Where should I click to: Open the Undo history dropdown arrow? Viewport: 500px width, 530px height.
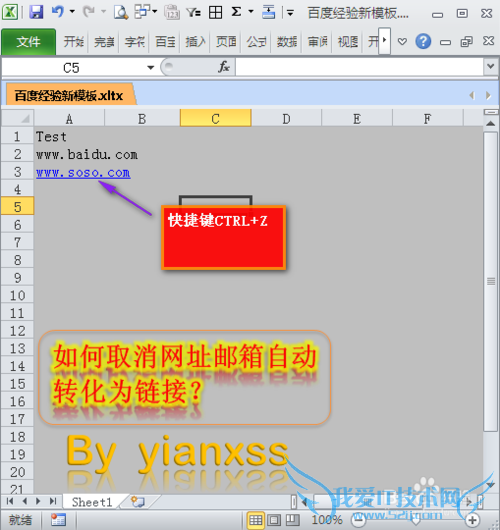[72, 11]
